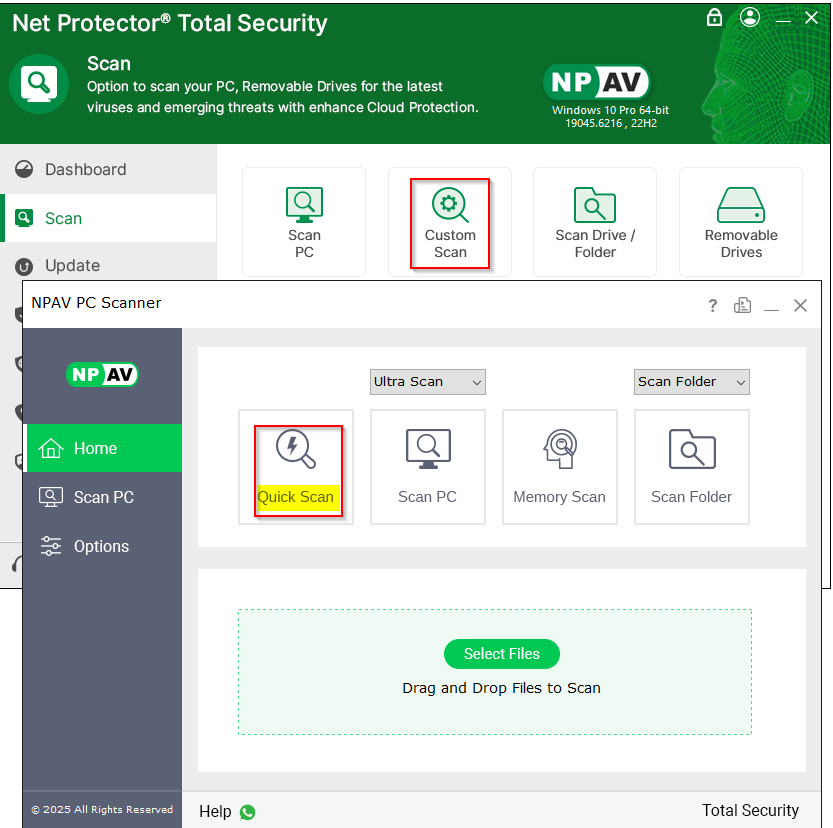Launch the Memory Scan tile
Screen dimensions: 833x828
pyautogui.click(x=559, y=466)
